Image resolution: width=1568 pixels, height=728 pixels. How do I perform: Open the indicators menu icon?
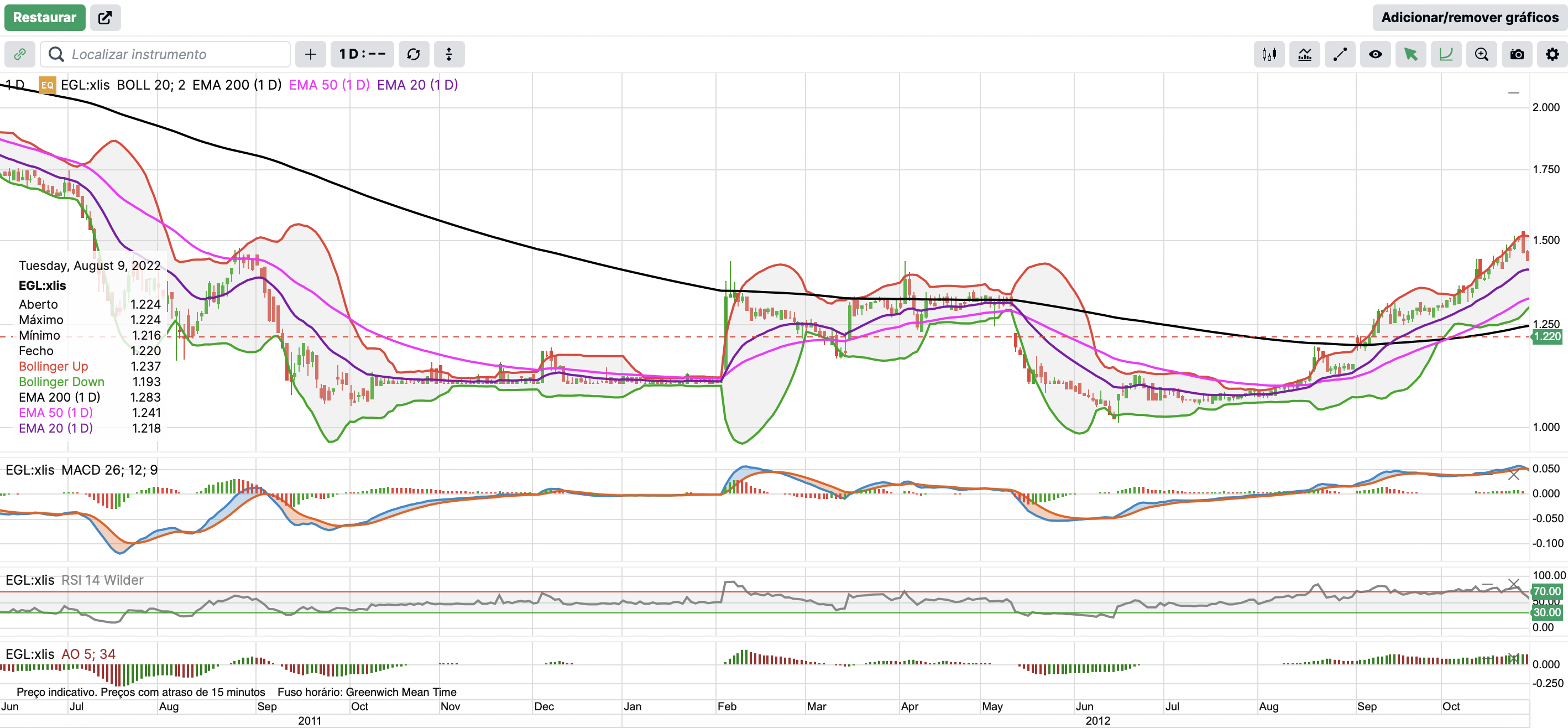pos(1304,54)
